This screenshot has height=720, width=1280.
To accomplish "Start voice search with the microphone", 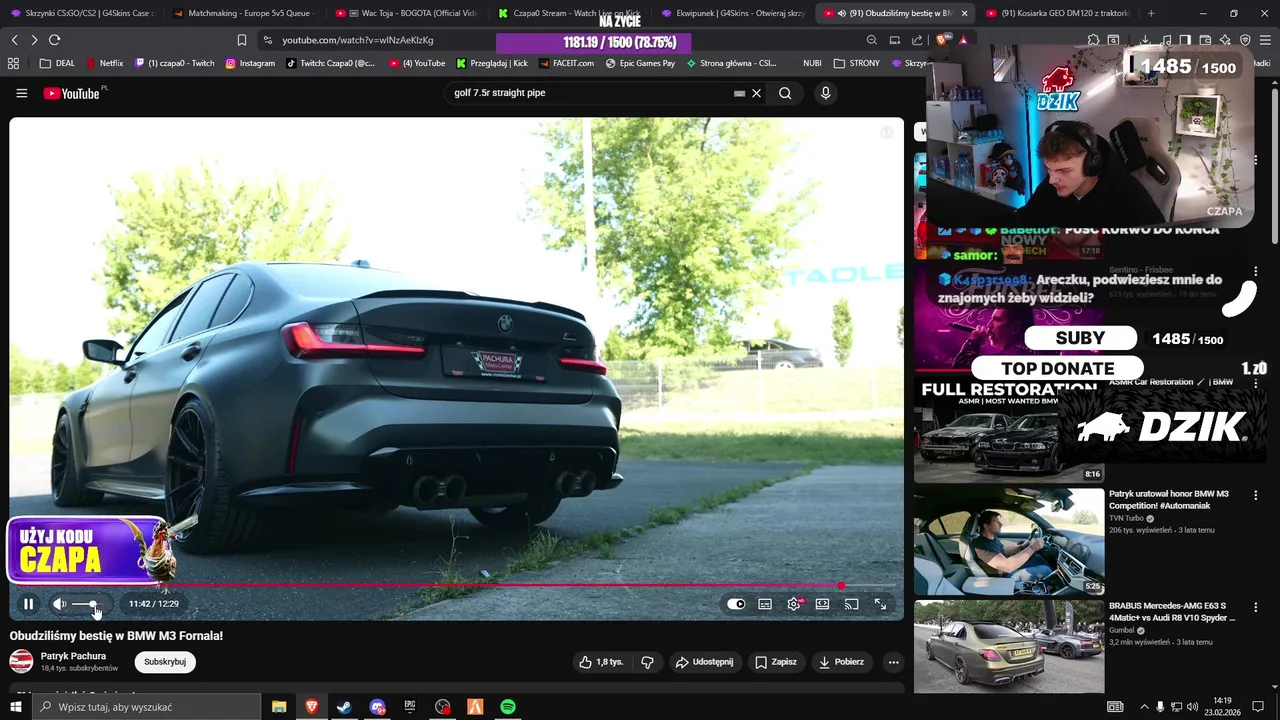I will tap(825, 93).
